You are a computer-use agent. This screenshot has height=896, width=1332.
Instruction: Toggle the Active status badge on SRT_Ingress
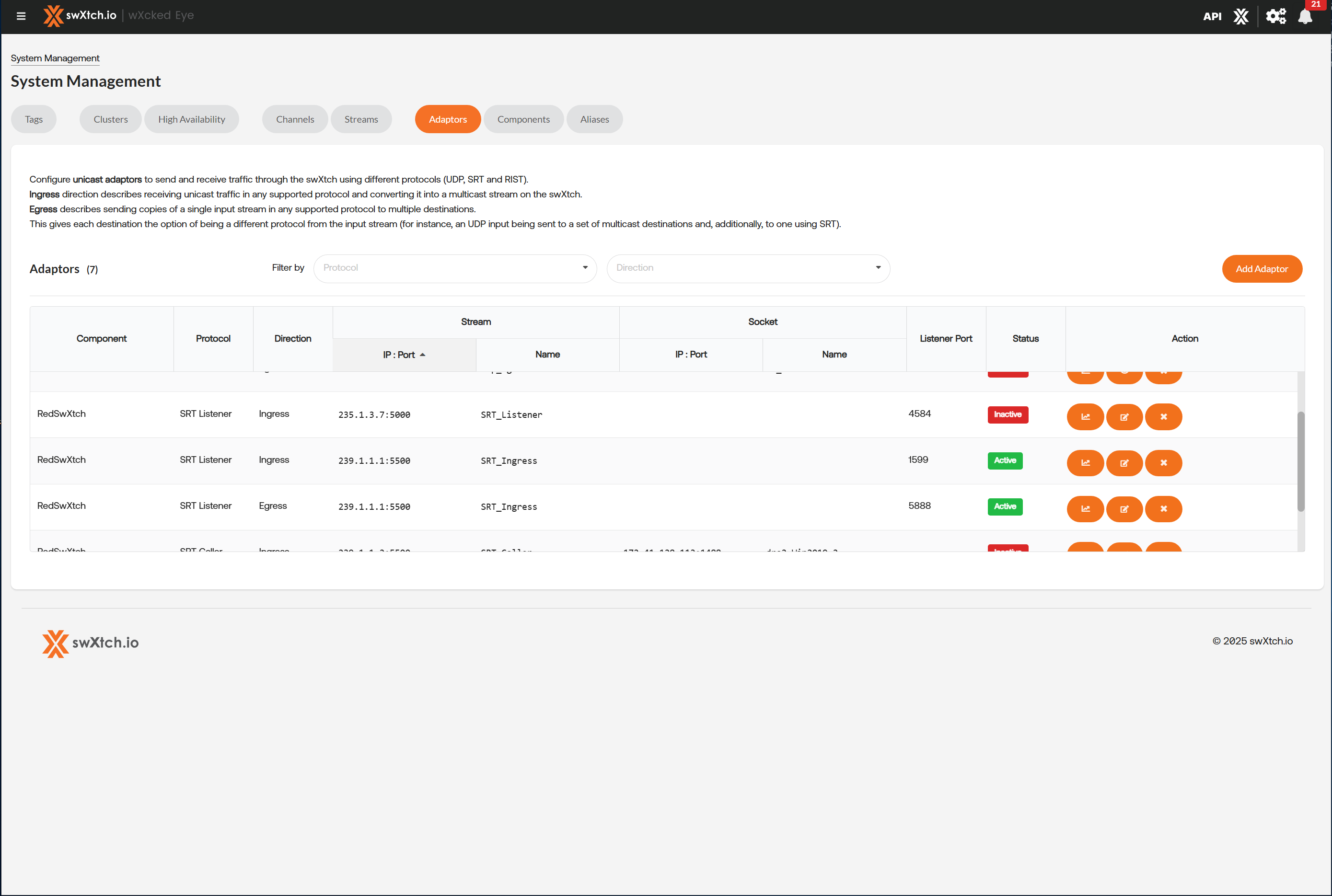click(1005, 460)
